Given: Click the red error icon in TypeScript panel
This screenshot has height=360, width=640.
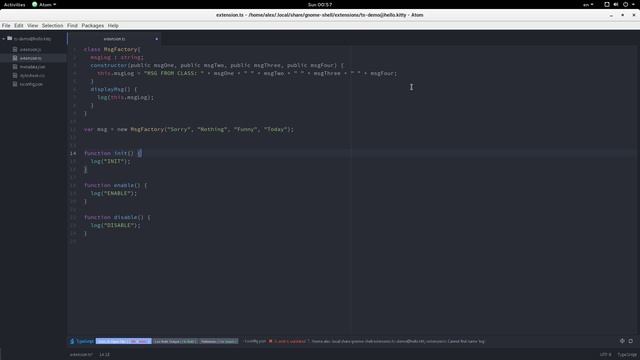Looking at the screenshot, I should [270, 341].
